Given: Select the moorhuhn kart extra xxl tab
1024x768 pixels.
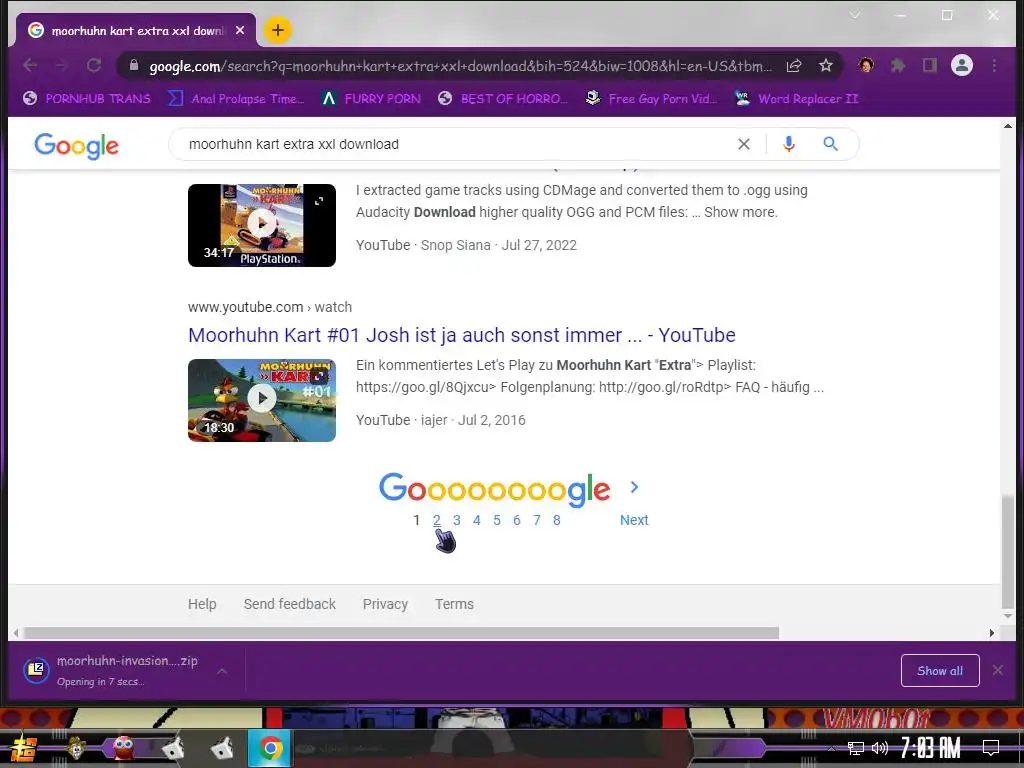Looking at the screenshot, I should (137, 31).
